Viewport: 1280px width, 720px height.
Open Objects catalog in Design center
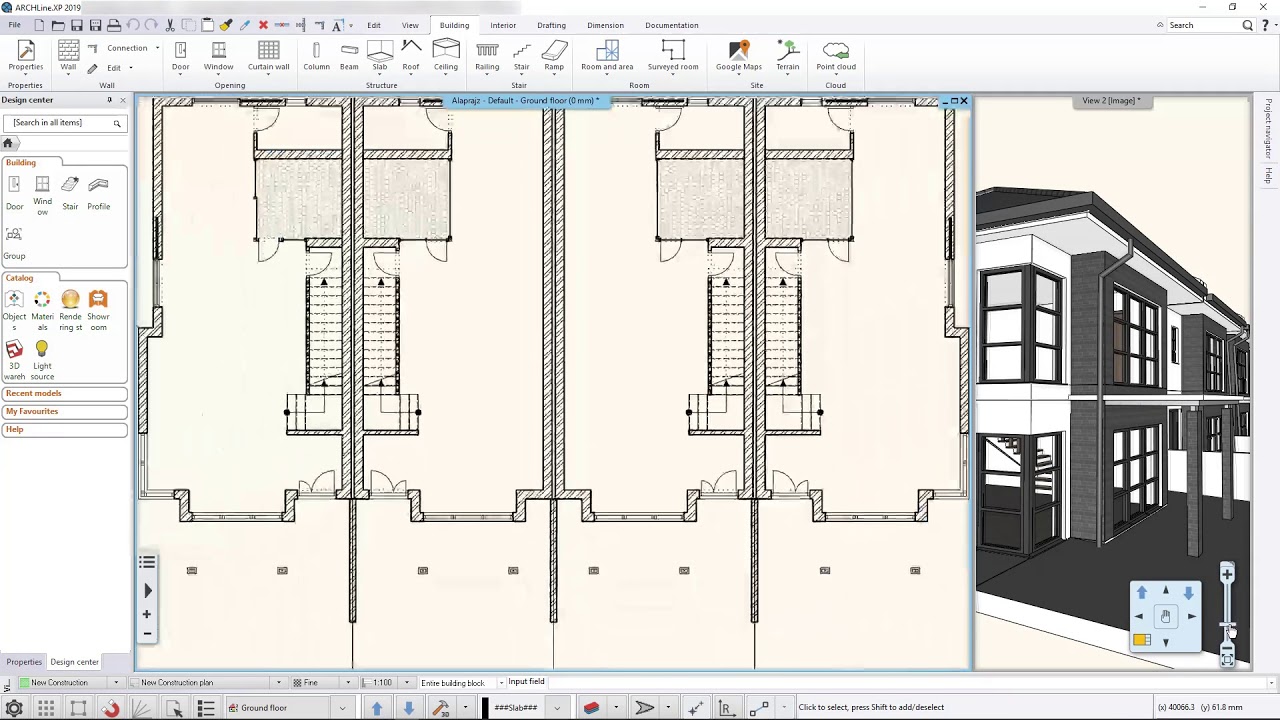pos(14,308)
